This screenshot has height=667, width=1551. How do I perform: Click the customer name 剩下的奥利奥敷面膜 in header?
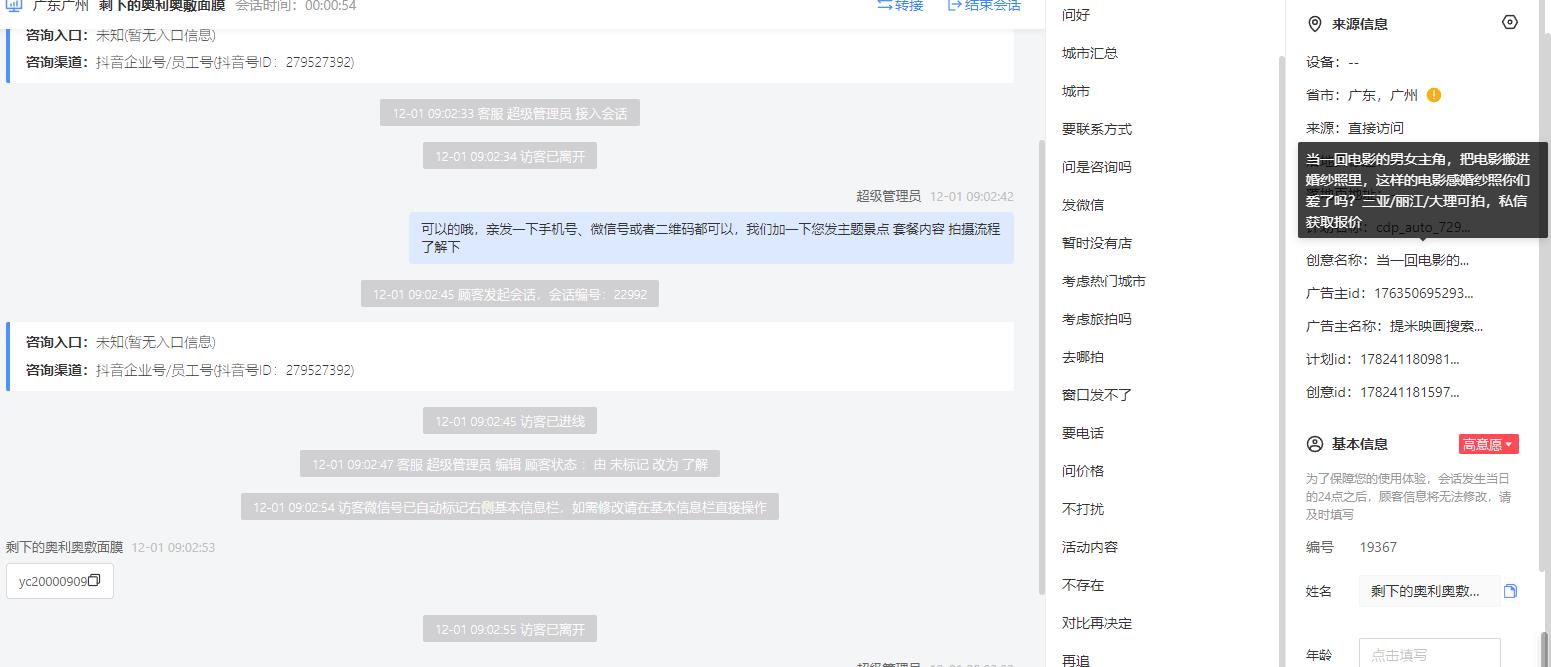(162, 6)
